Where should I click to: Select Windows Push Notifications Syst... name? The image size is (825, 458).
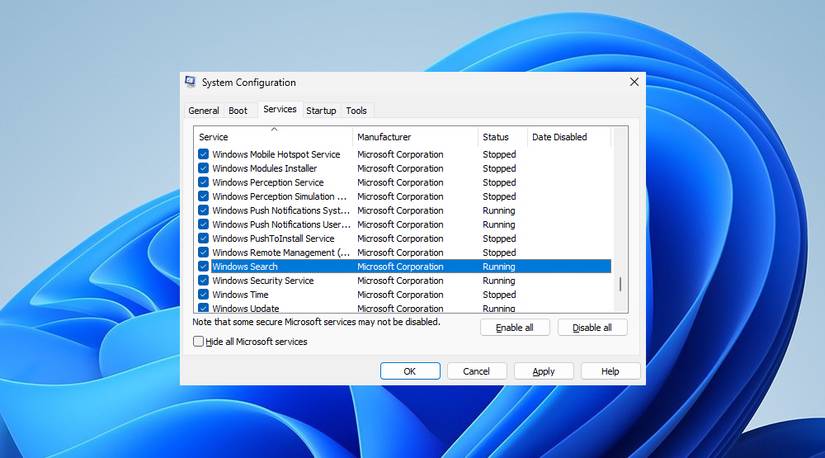click(281, 210)
